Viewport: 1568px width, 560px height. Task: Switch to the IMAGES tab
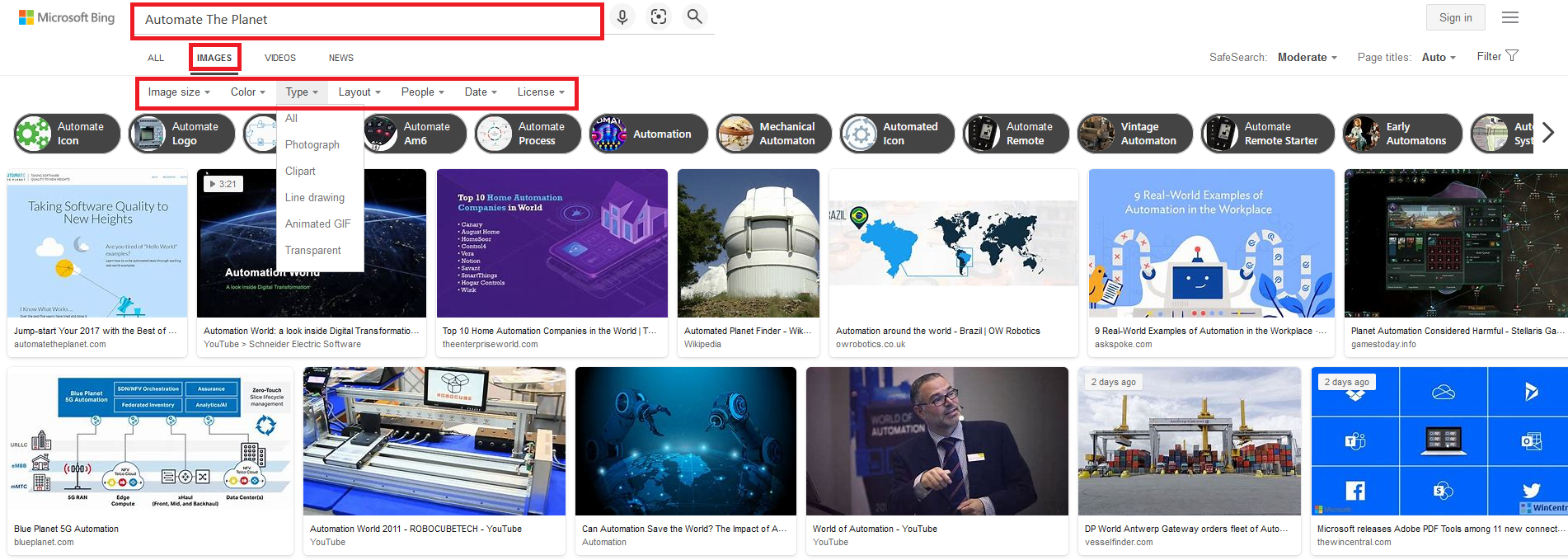(214, 58)
